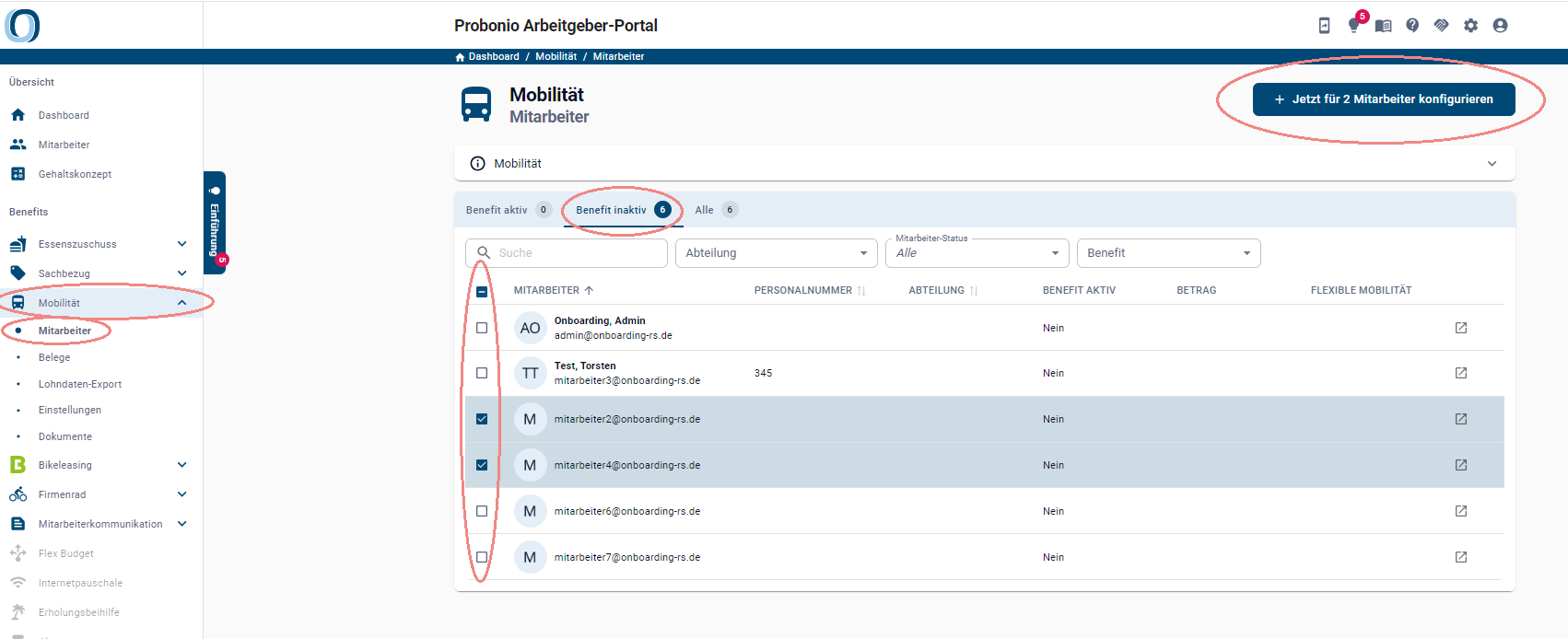Open details for mitarbeiter6 row
Viewport: 1568px width, 639px height.
point(1461,511)
